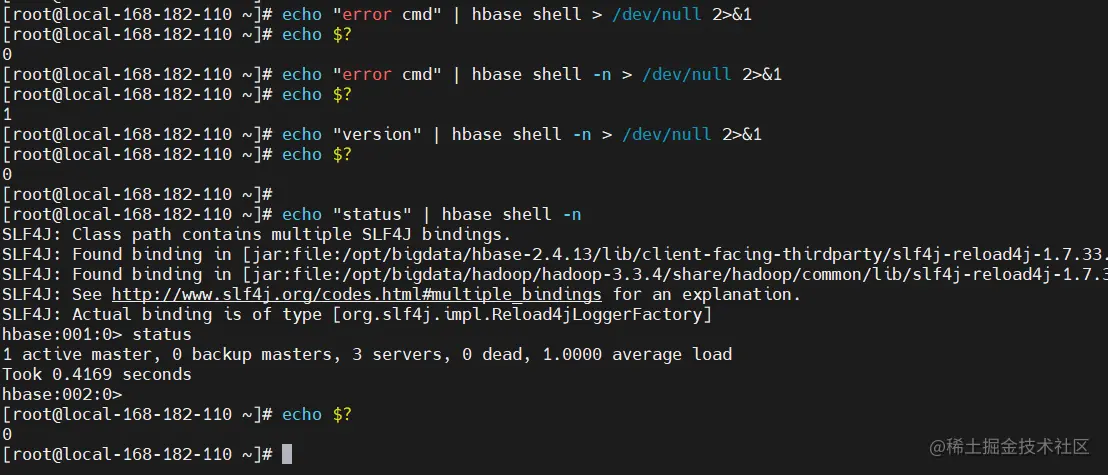The image size is (1108, 475).
Task: Click "/dev/null" in the version command line
Action: click(x=666, y=134)
